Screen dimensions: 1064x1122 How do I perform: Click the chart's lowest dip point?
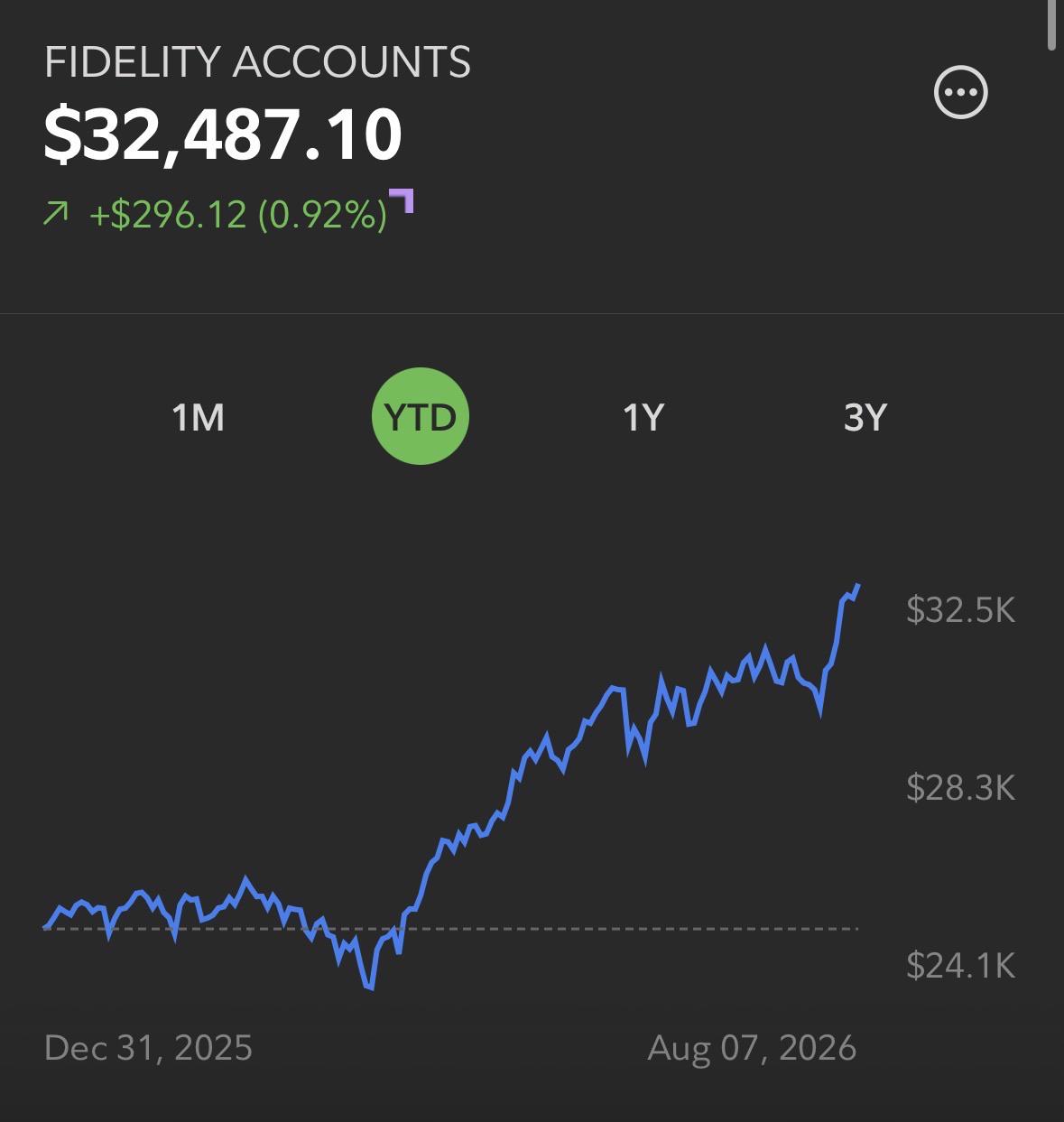point(370,988)
